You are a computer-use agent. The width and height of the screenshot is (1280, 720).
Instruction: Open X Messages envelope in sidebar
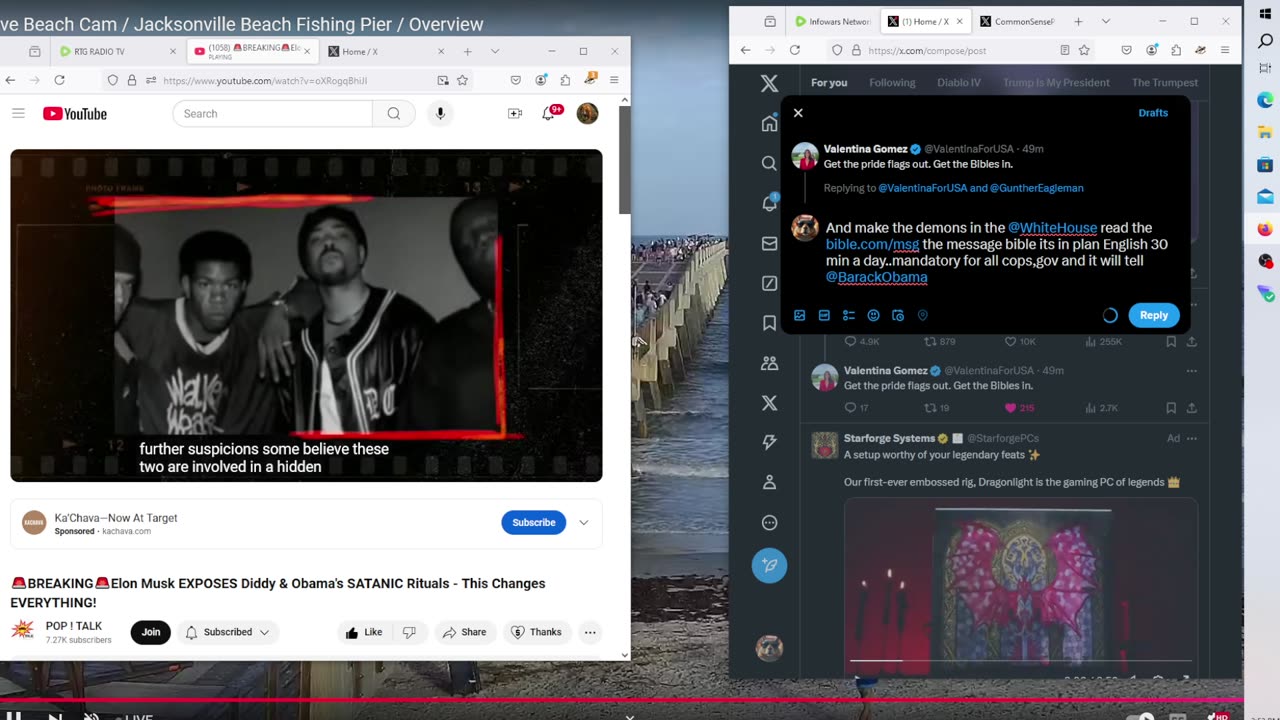click(769, 243)
